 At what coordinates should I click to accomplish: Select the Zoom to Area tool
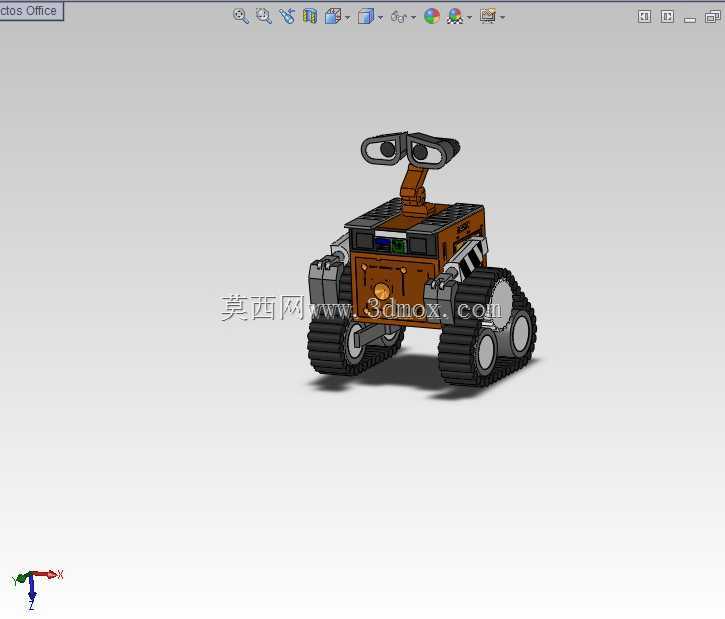264,16
